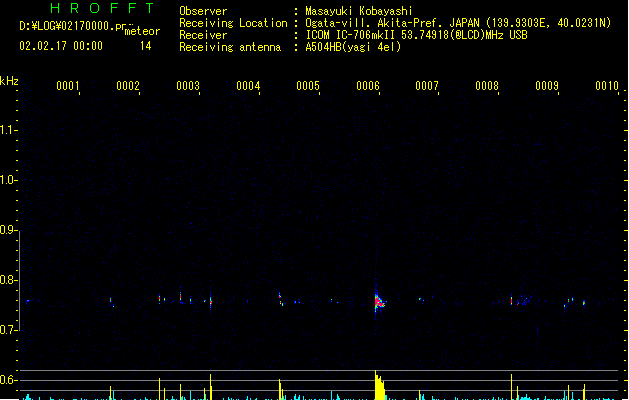
Task: Click time marker 0004
Action: tap(248, 86)
